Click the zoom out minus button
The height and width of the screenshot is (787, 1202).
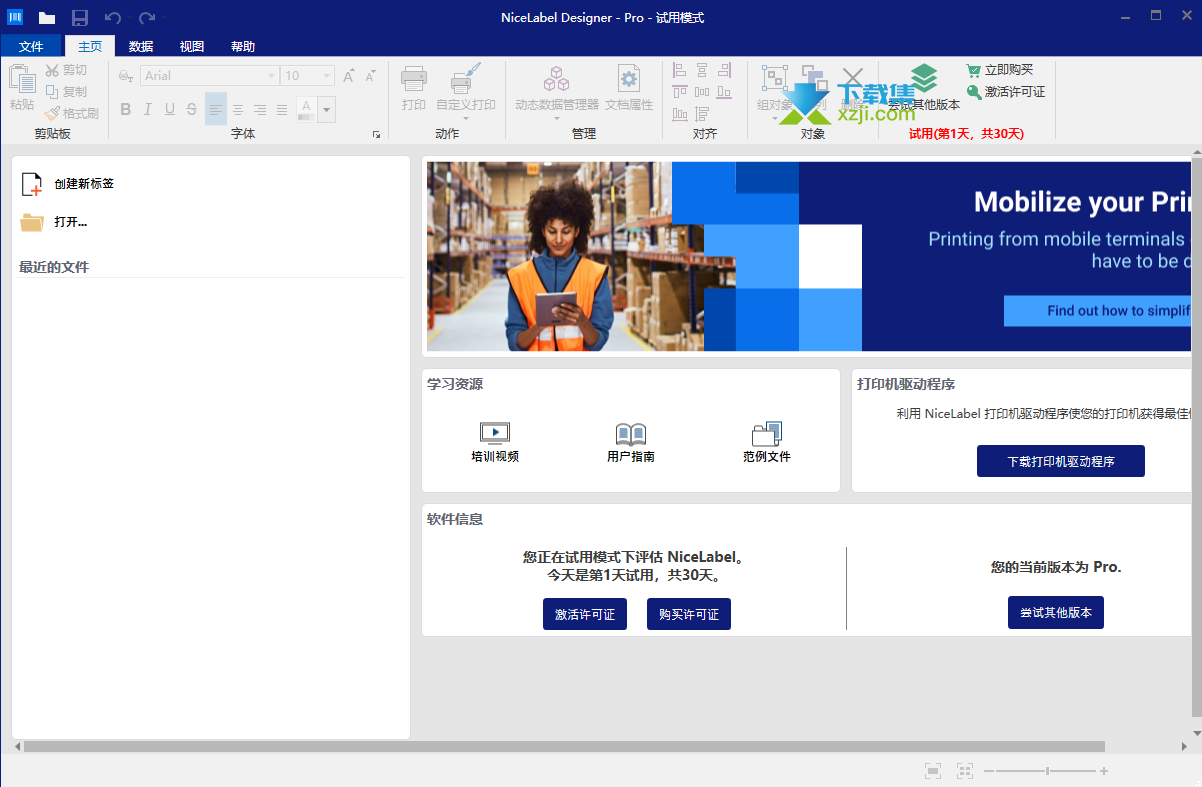(x=989, y=771)
